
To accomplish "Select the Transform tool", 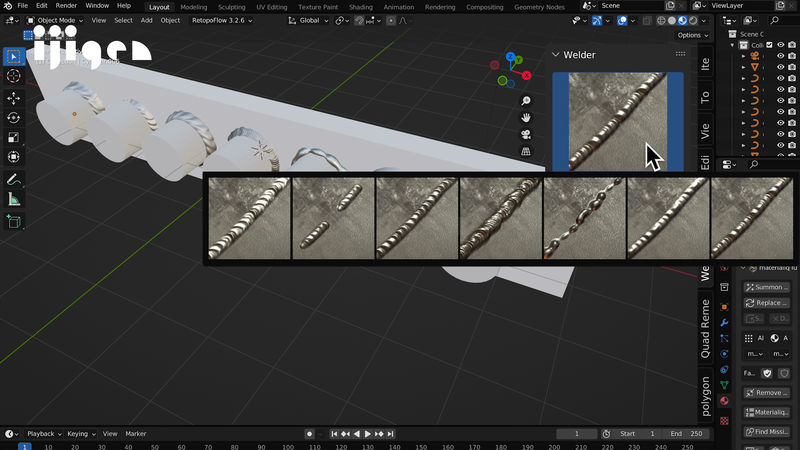I will point(14,157).
